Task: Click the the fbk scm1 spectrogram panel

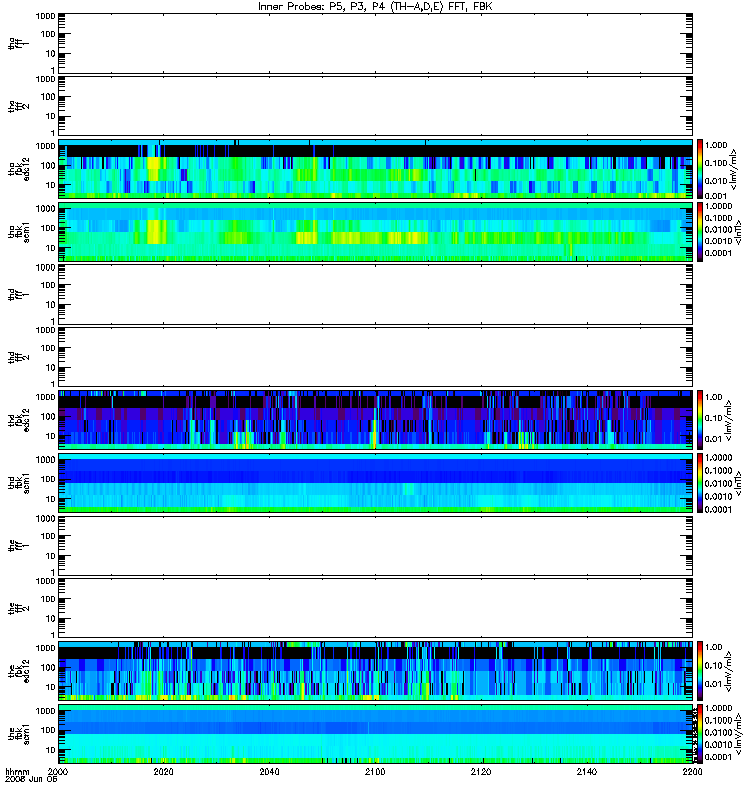Action: click(x=375, y=734)
